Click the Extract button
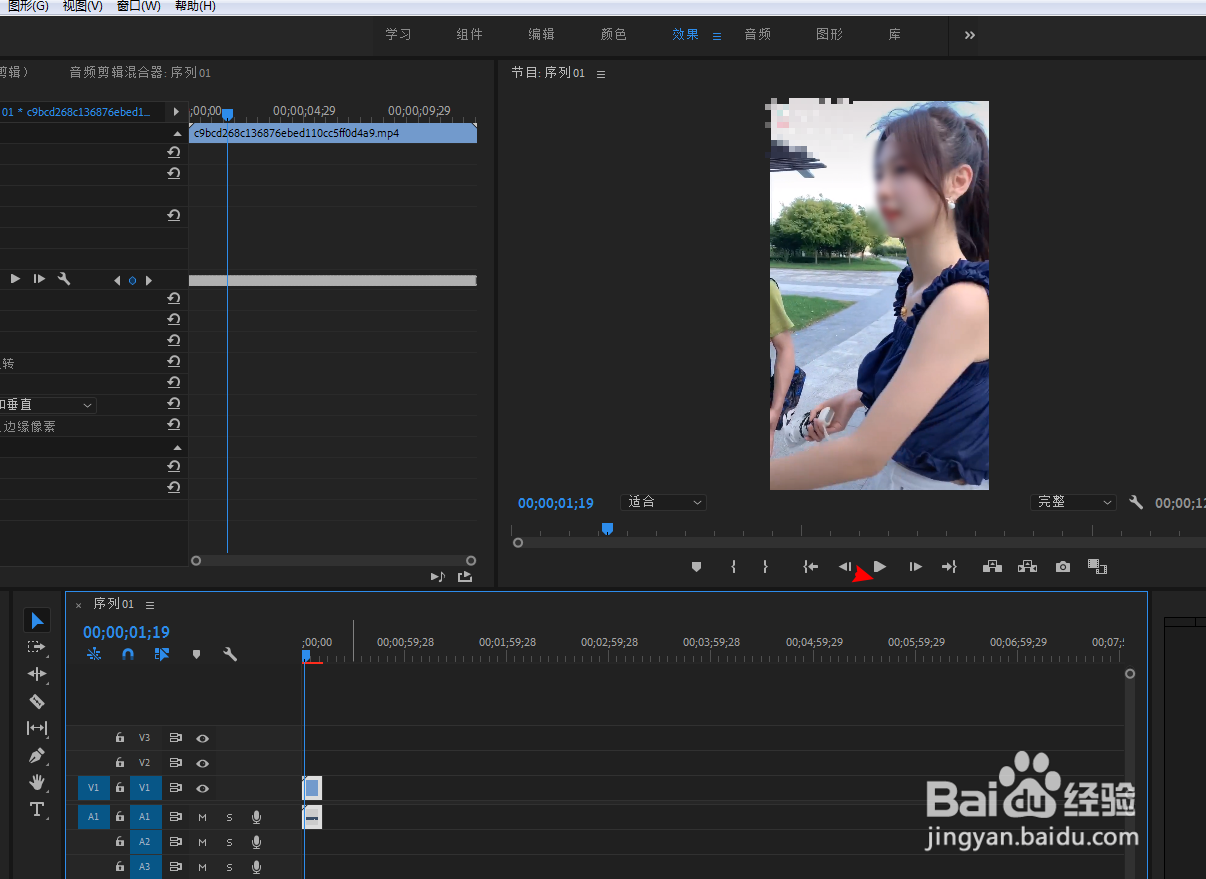The height and width of the screenshot is (879, 1206). point(1027,567)
